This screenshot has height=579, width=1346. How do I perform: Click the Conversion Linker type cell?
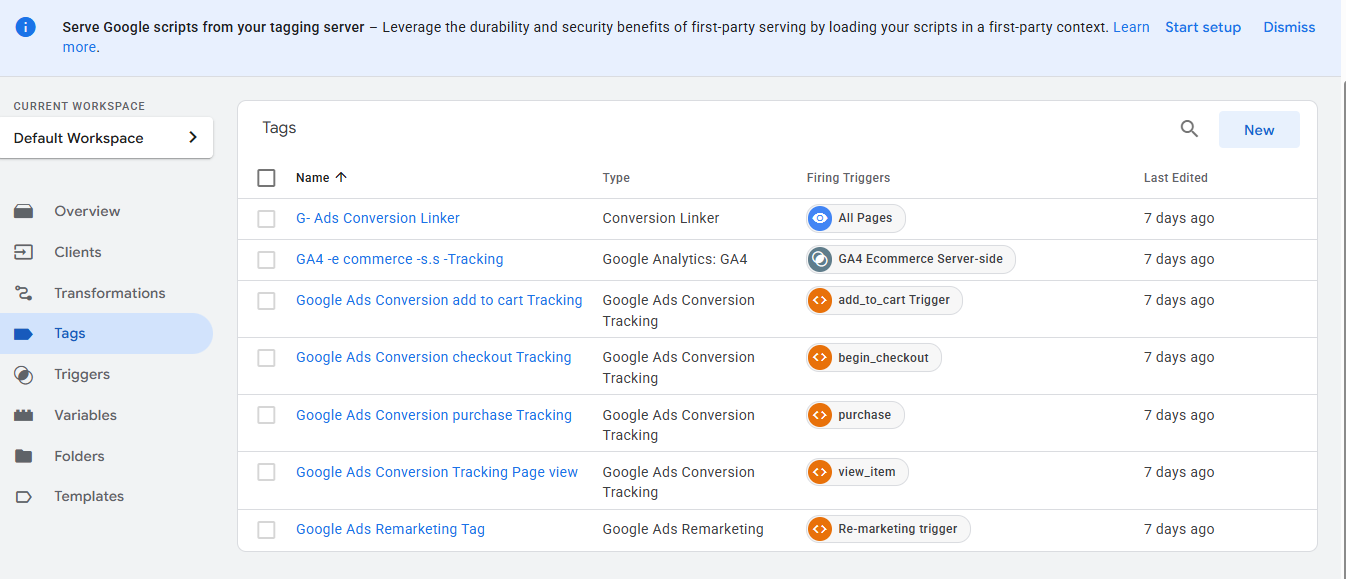tap(661, 218)
